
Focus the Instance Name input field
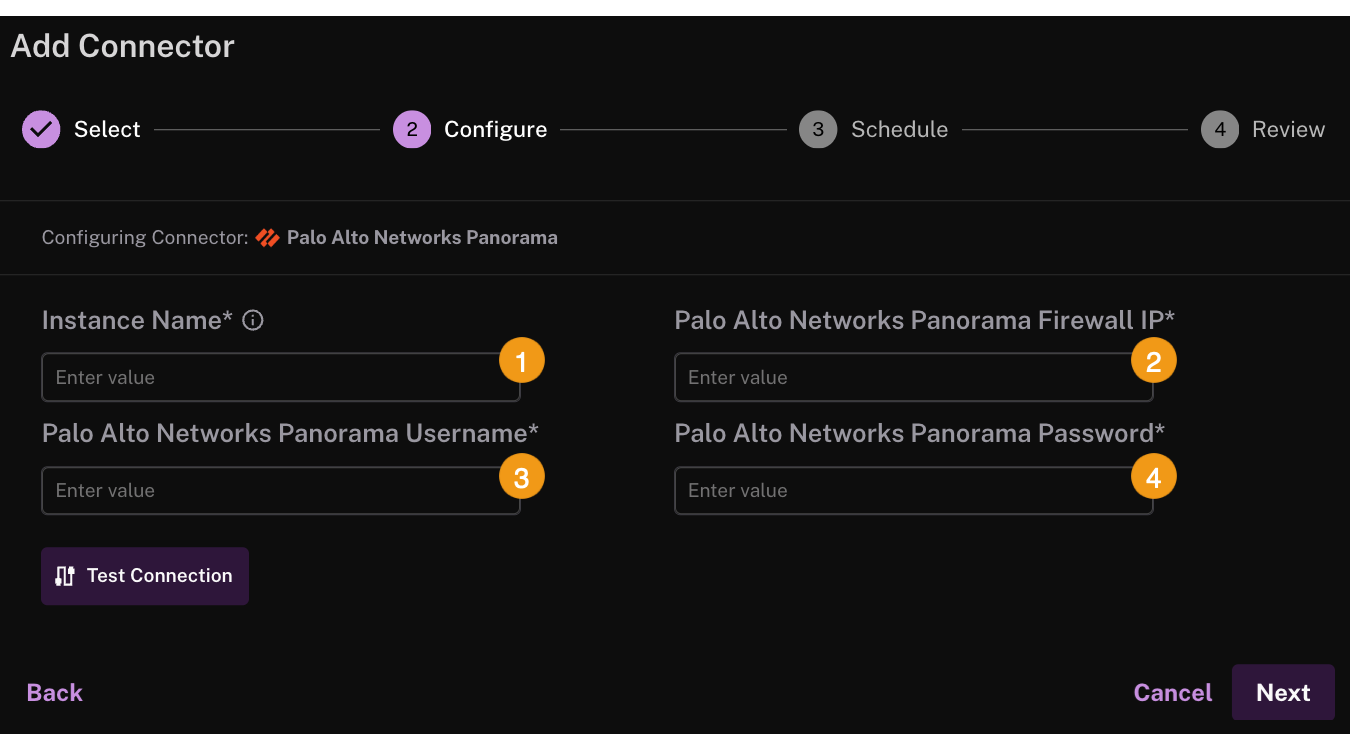click(x=281, y=377)
